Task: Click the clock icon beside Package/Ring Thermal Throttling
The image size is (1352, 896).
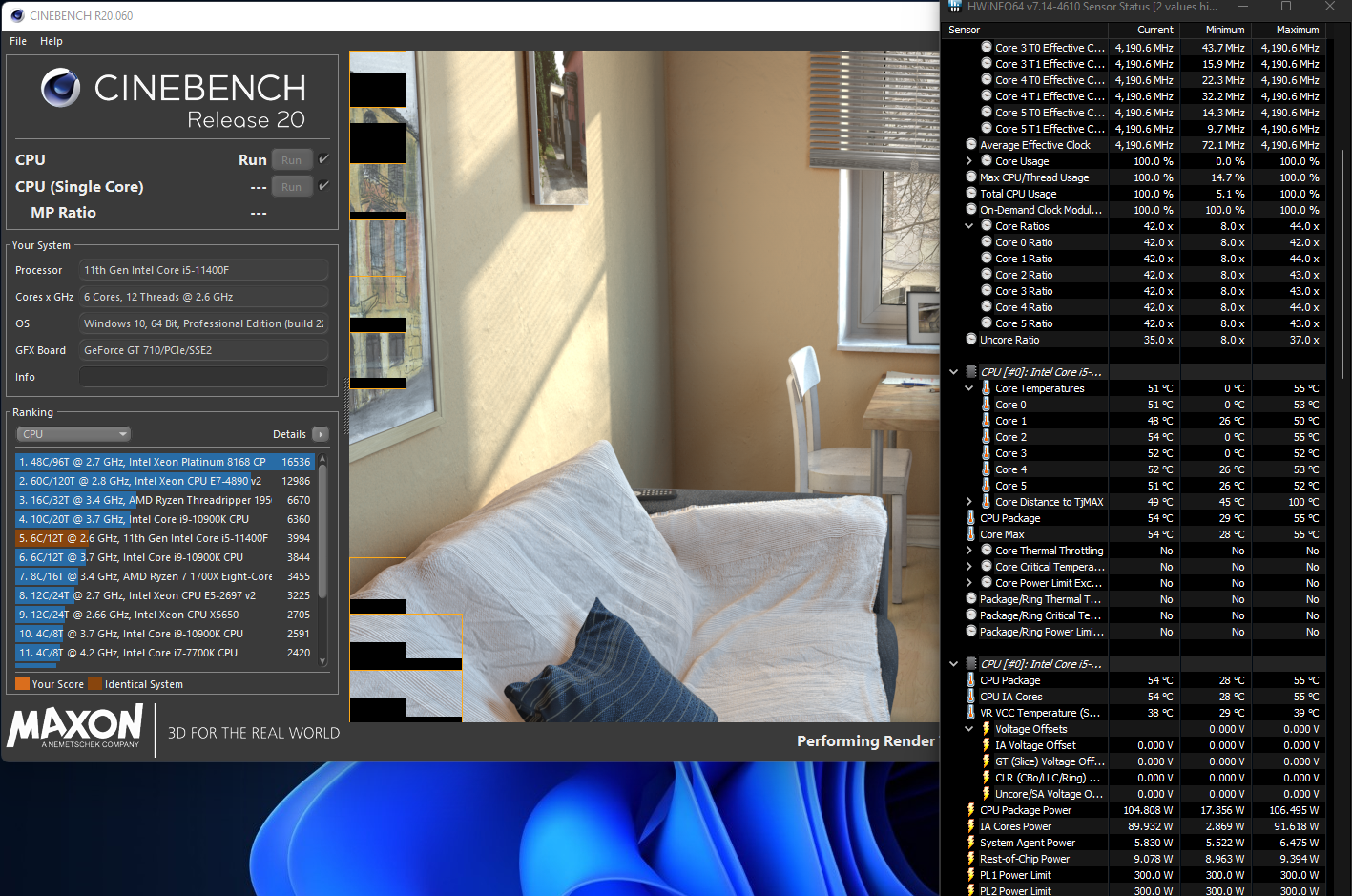Action: point(971,599)
